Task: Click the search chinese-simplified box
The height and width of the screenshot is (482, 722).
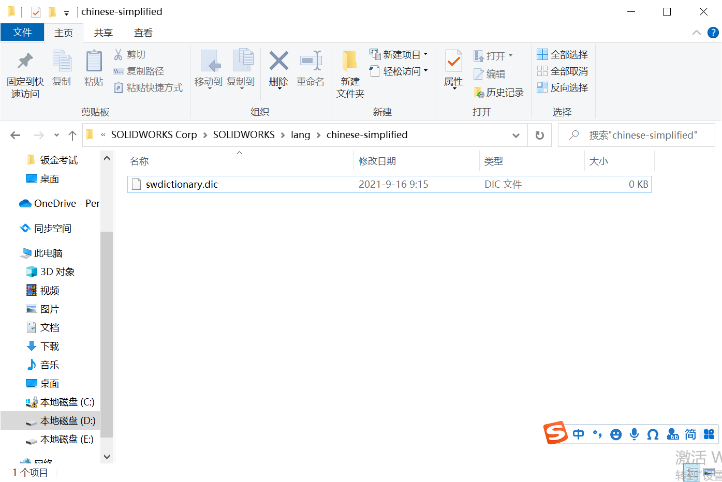Action: (637, 135)
